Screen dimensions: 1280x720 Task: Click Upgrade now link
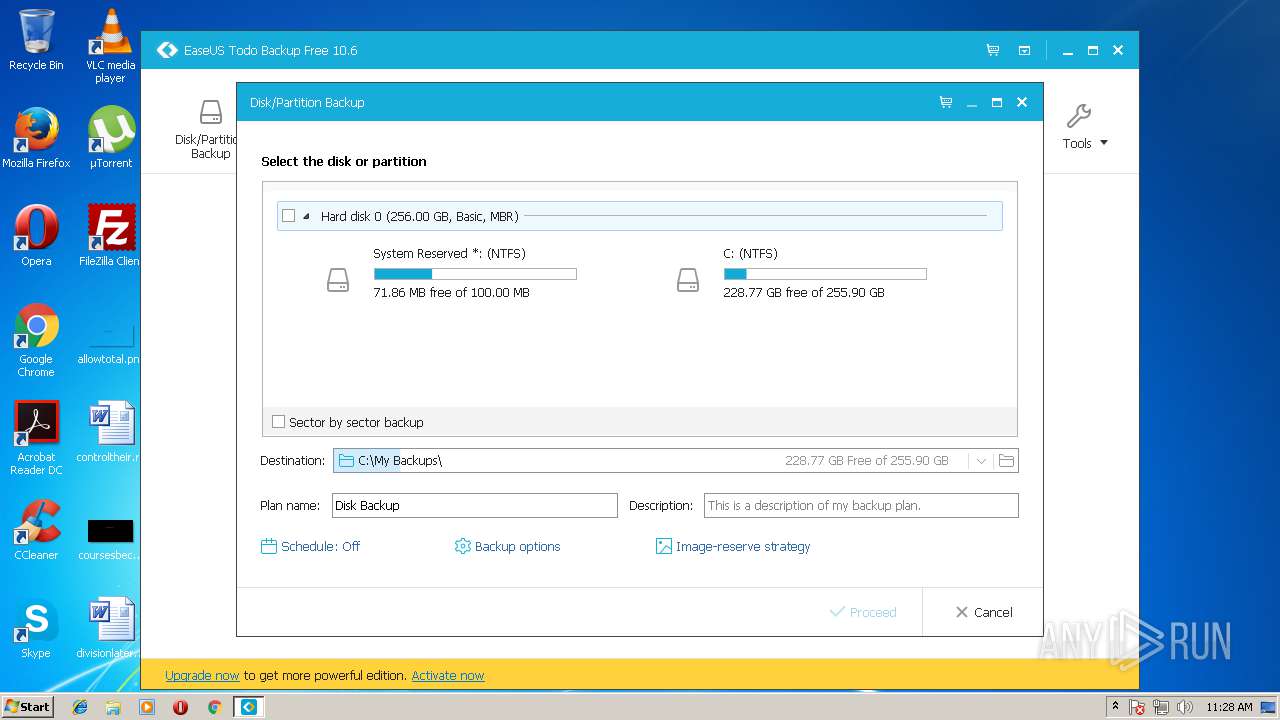pyautogui.click(x=202, y=676)
